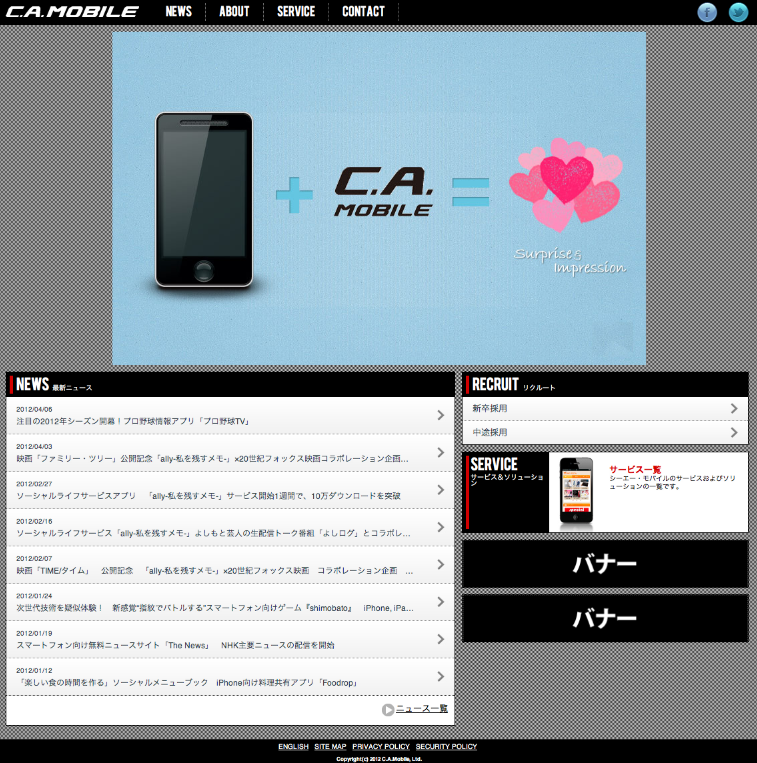The height and width of the screenshot is (763, 757).
Task: Open the PRIVACY POLICY footer link
Action: [x=381, y=746]
